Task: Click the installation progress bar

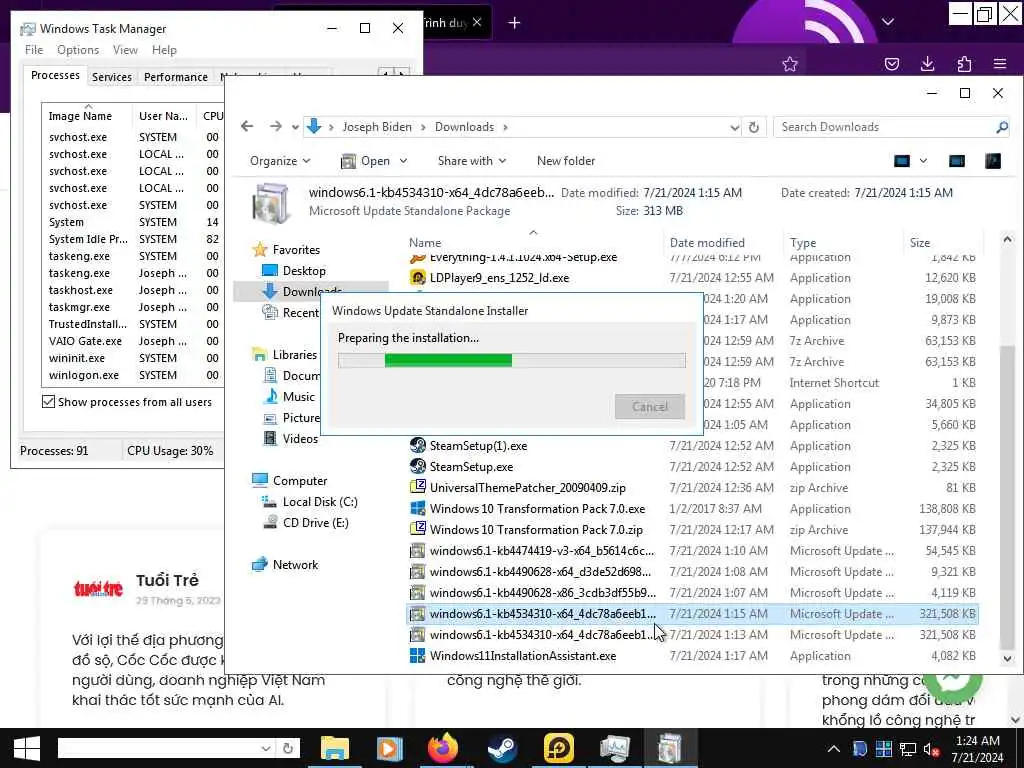Action: pyautogui.click(x=512, y=360)
